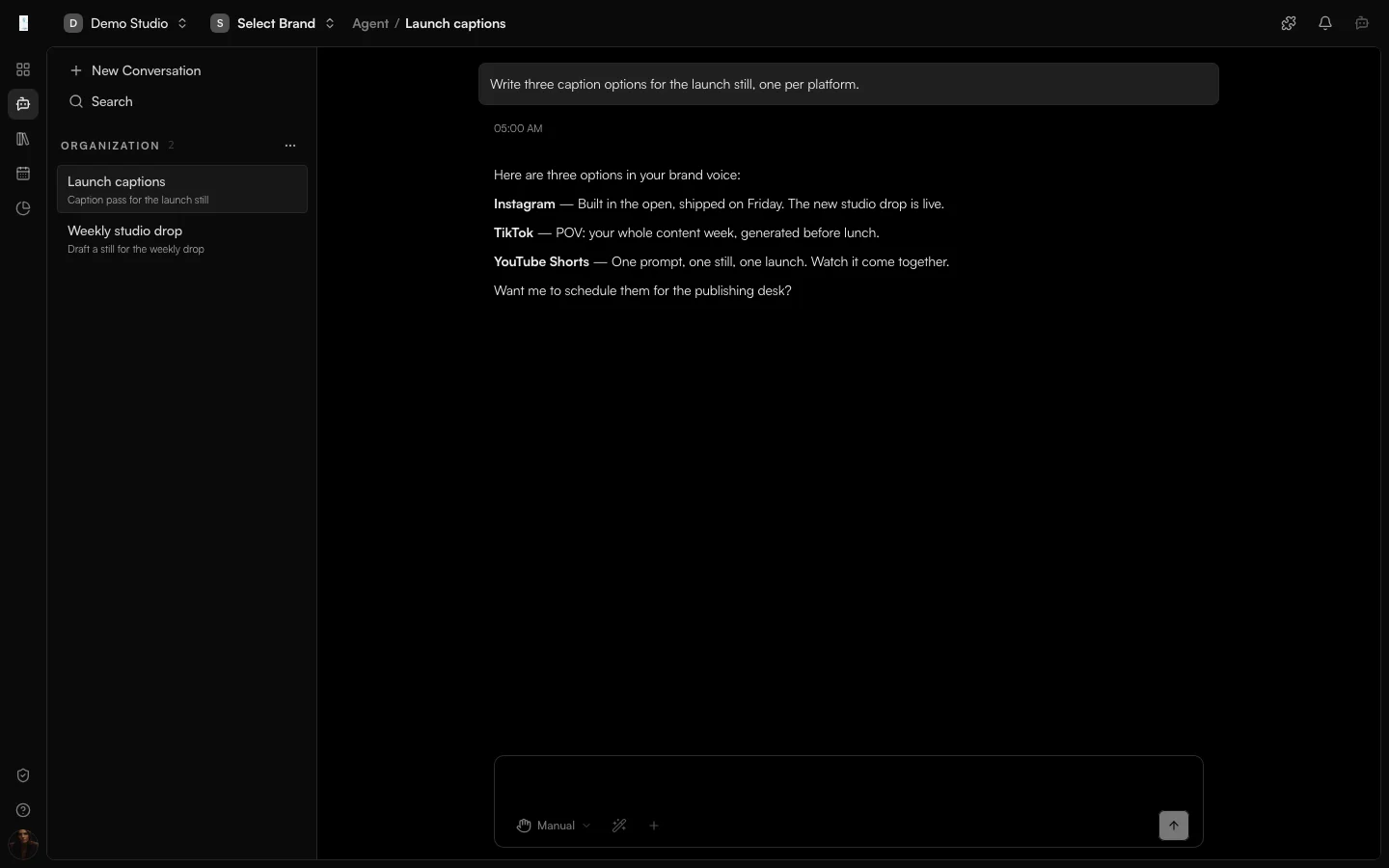
Task: Click the YouTube Shorts caption line
Action: point(722,261)
